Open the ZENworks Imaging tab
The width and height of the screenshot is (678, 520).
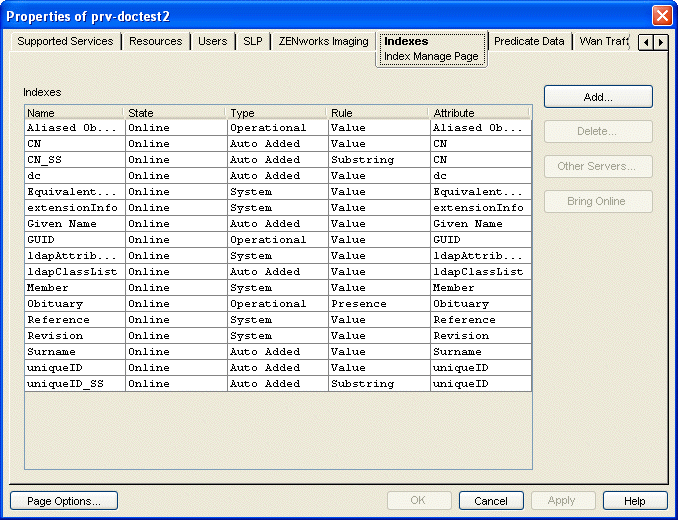click(322, 42)
